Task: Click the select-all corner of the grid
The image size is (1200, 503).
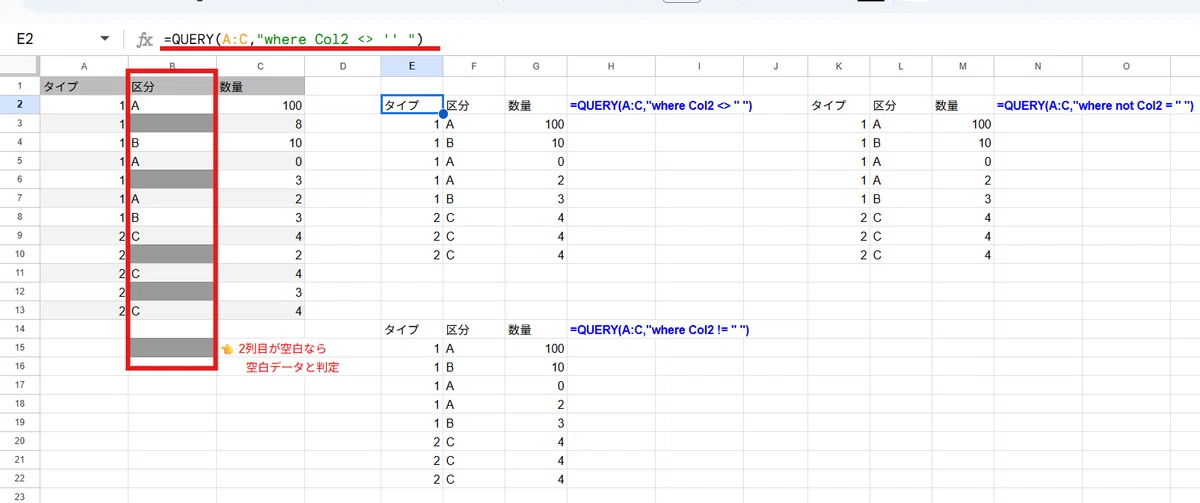Action: coord(20,66)
